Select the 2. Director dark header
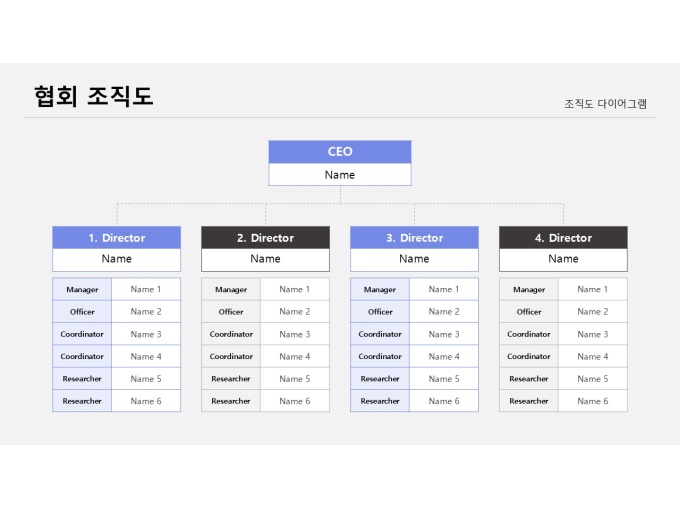Screen dimensions: 680x510 click(265, 238)
